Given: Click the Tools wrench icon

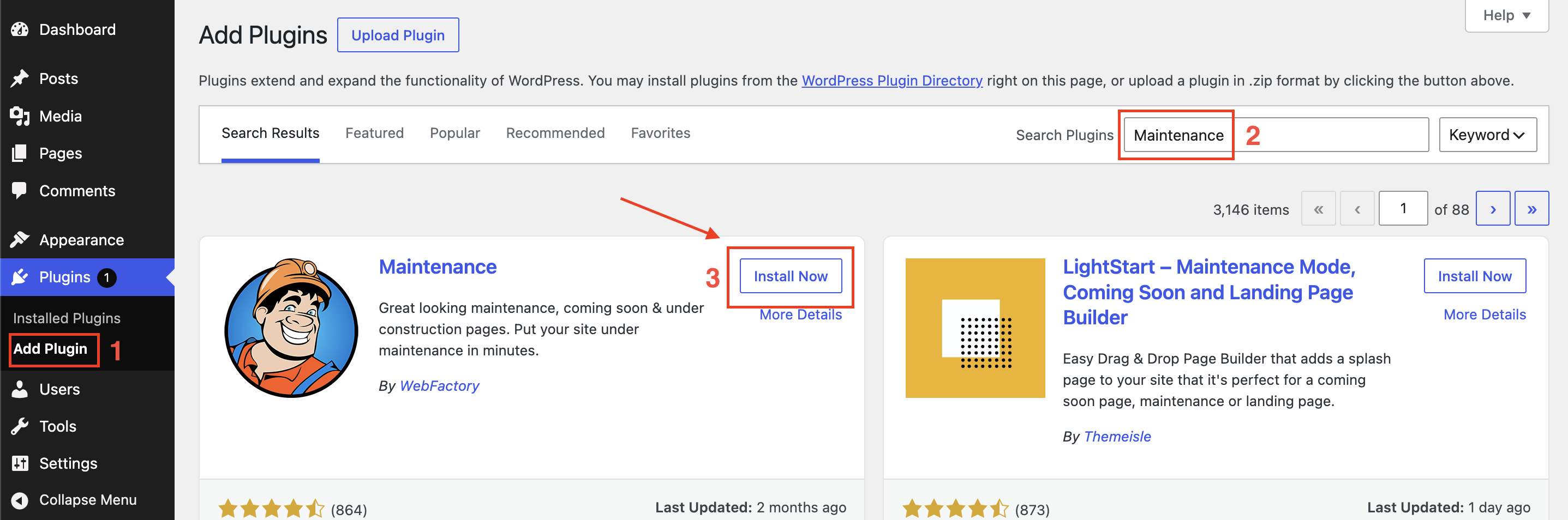Looking at the screenshot, I should coord(20,426).
